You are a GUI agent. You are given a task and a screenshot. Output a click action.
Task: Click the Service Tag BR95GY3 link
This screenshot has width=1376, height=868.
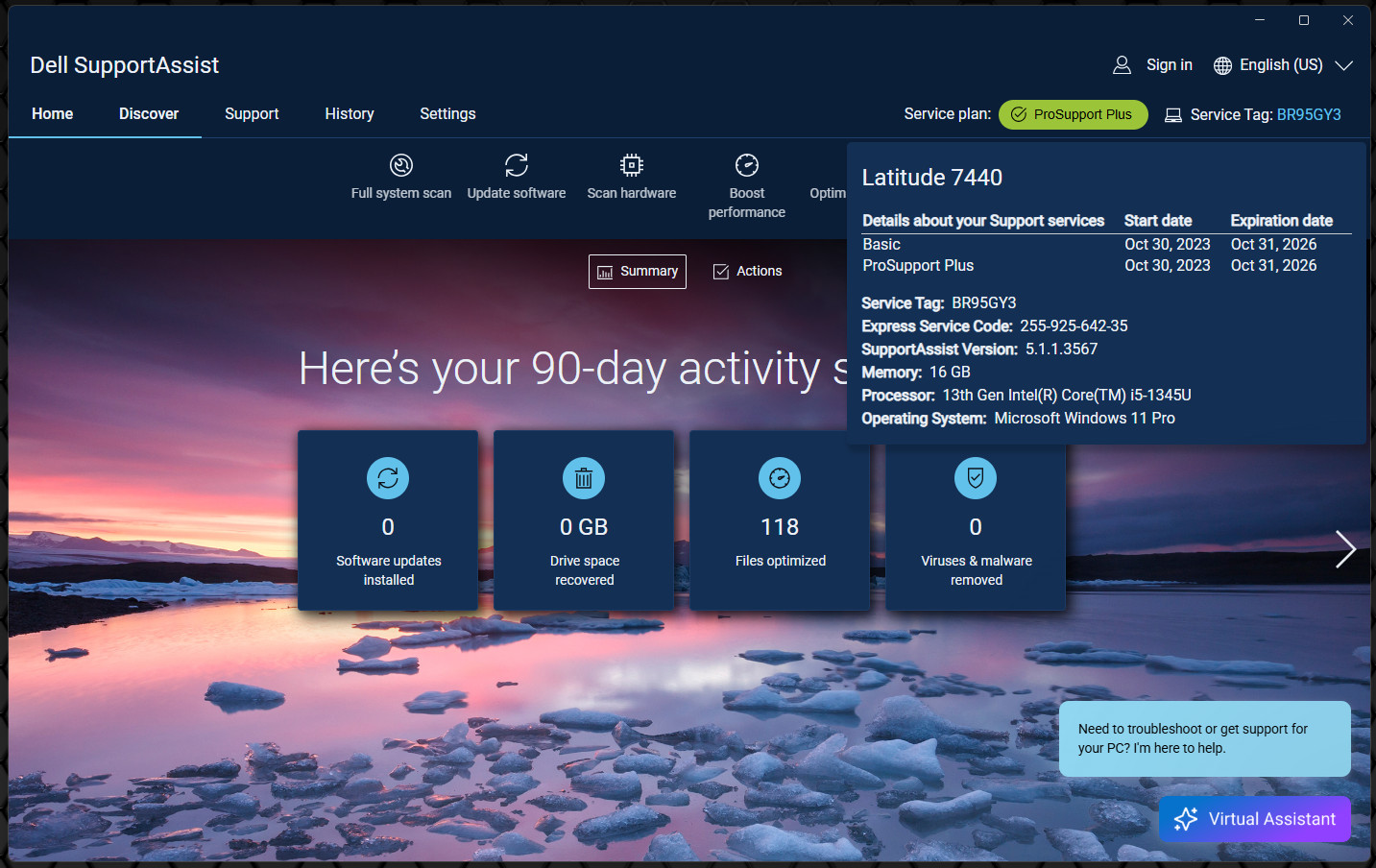click(x=1309, y=114)
